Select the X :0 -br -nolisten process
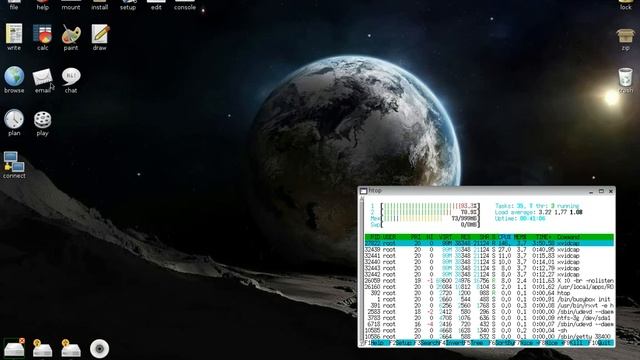The width and height of the screenshot is (640, 360). [489, 281]
